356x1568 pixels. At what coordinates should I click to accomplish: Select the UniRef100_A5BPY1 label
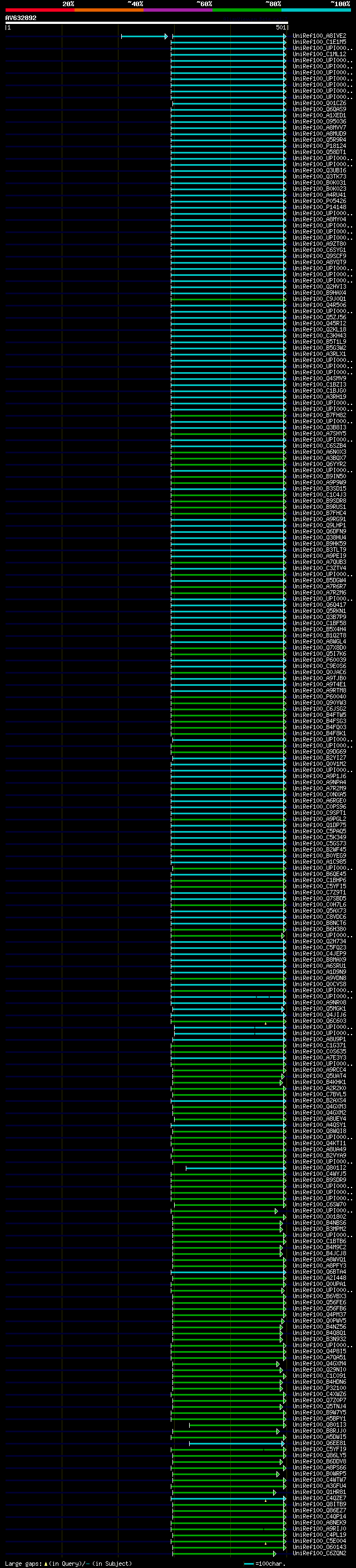coord(319,1418)
